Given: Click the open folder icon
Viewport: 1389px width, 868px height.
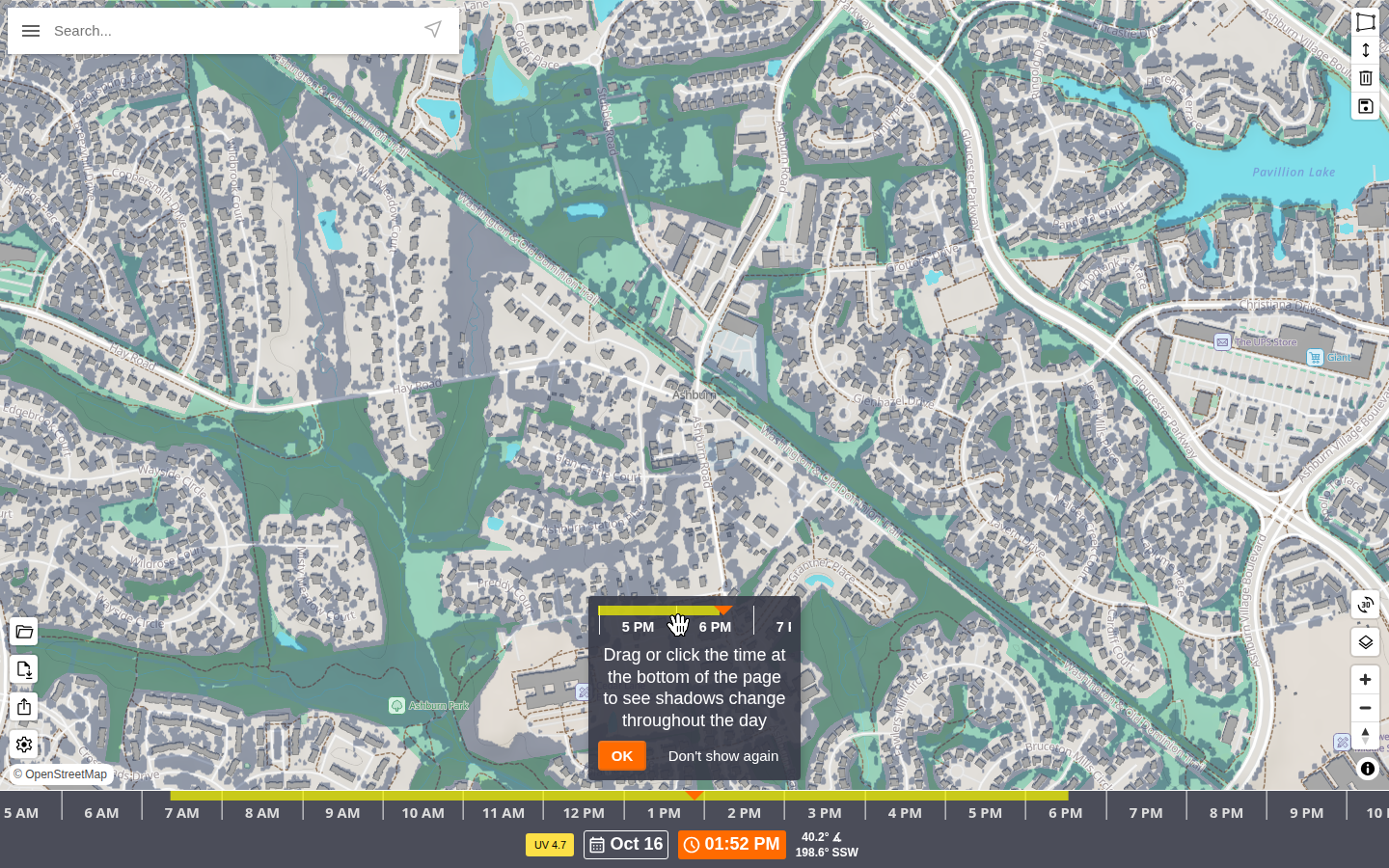Looking at the screenshot, I should pos(24,632).
